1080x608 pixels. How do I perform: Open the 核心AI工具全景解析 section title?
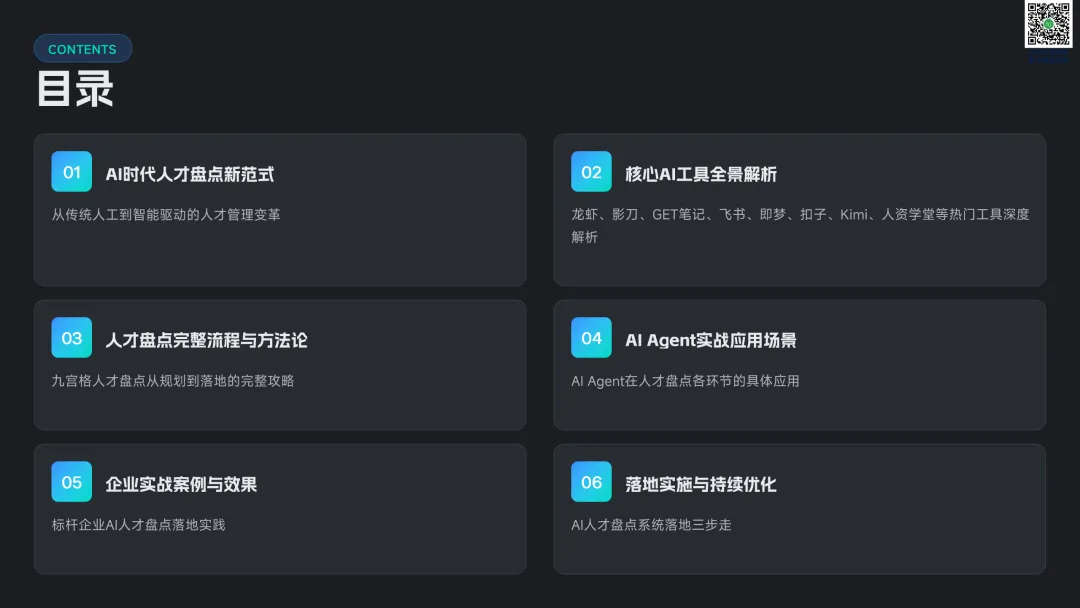pos(701,174)
